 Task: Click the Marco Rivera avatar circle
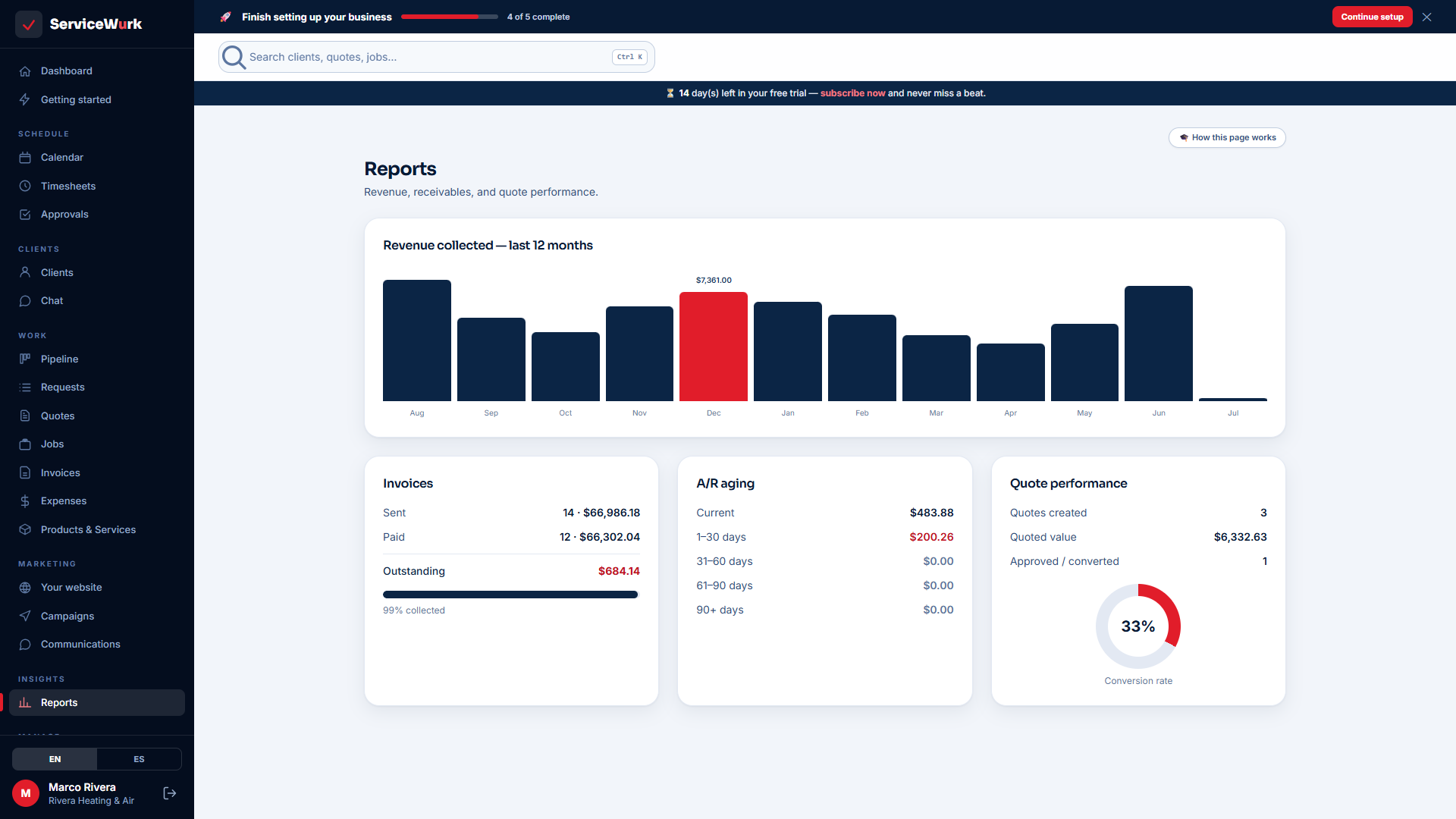point(26,793)
